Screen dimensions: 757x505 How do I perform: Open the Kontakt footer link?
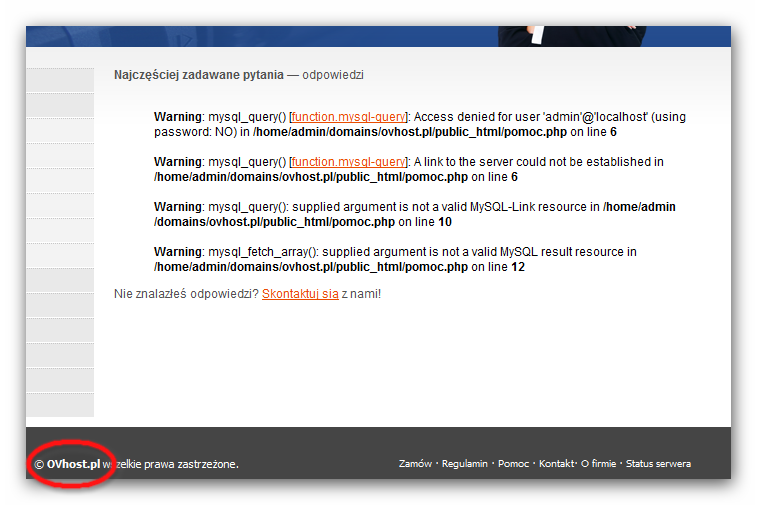[556, 464]
